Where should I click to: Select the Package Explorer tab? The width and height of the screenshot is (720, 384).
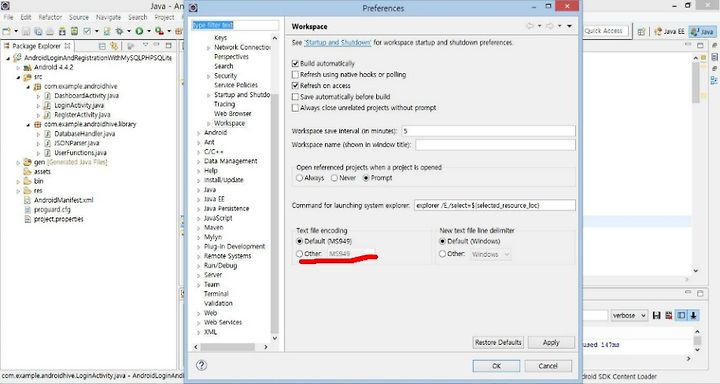37,46
